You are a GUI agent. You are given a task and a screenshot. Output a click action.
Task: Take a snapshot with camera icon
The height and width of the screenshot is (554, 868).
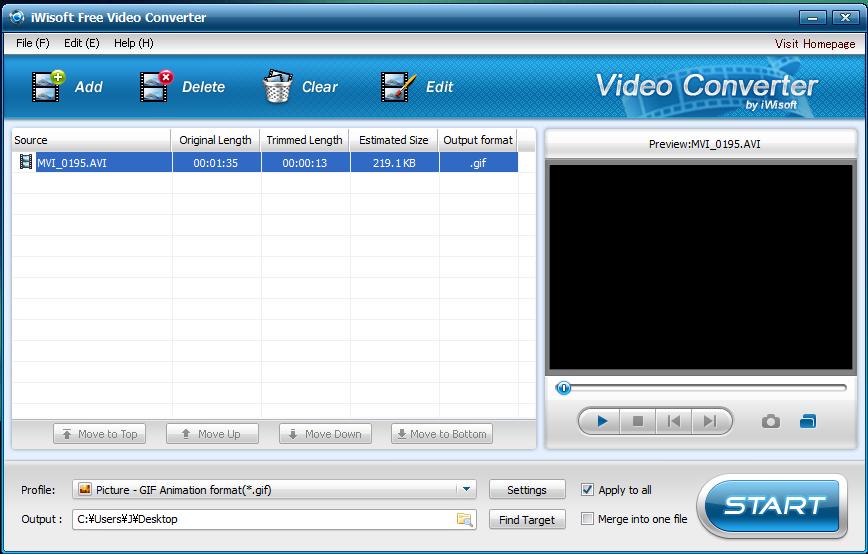tap(771, 422)
